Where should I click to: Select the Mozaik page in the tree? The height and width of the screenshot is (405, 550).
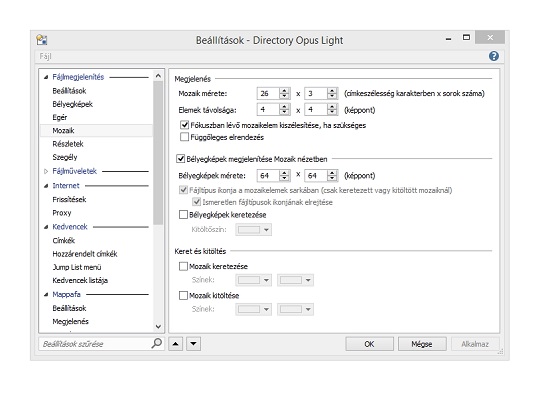(97, 130)
